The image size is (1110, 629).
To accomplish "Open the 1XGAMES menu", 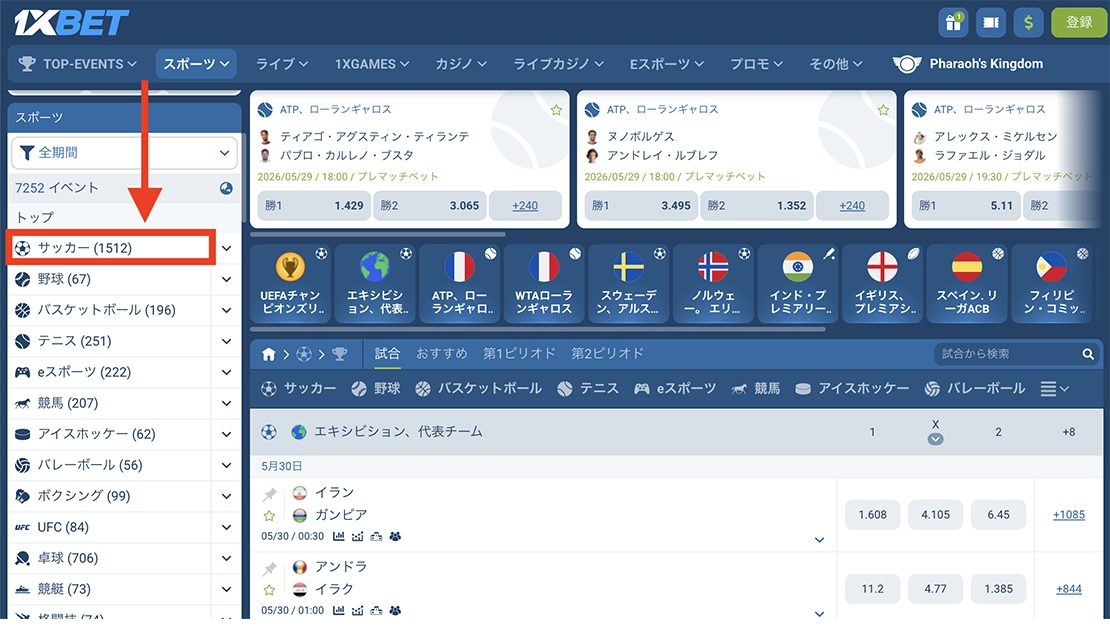I will (372, 64).
